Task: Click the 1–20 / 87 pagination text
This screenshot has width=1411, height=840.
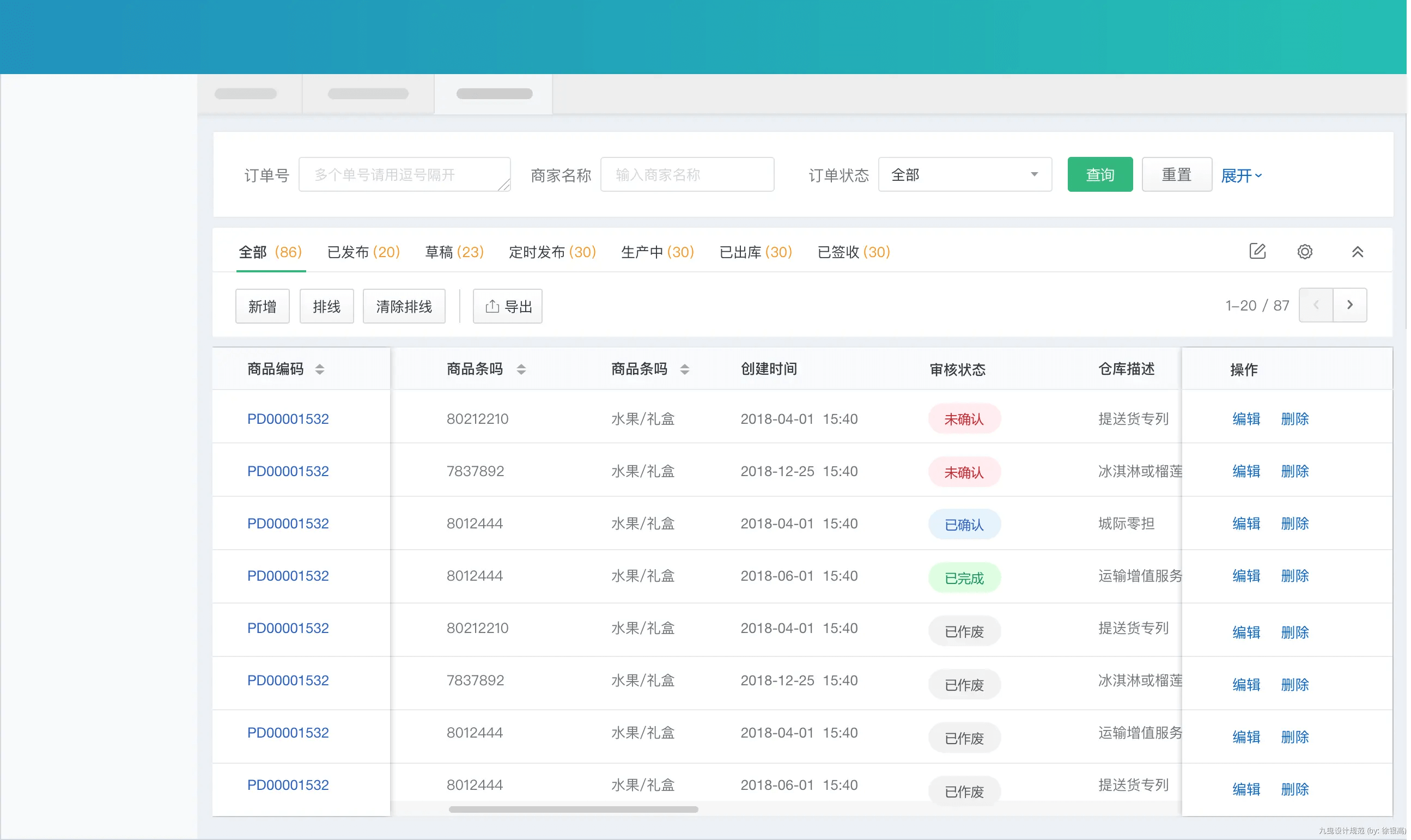Action: [1257, 306]
